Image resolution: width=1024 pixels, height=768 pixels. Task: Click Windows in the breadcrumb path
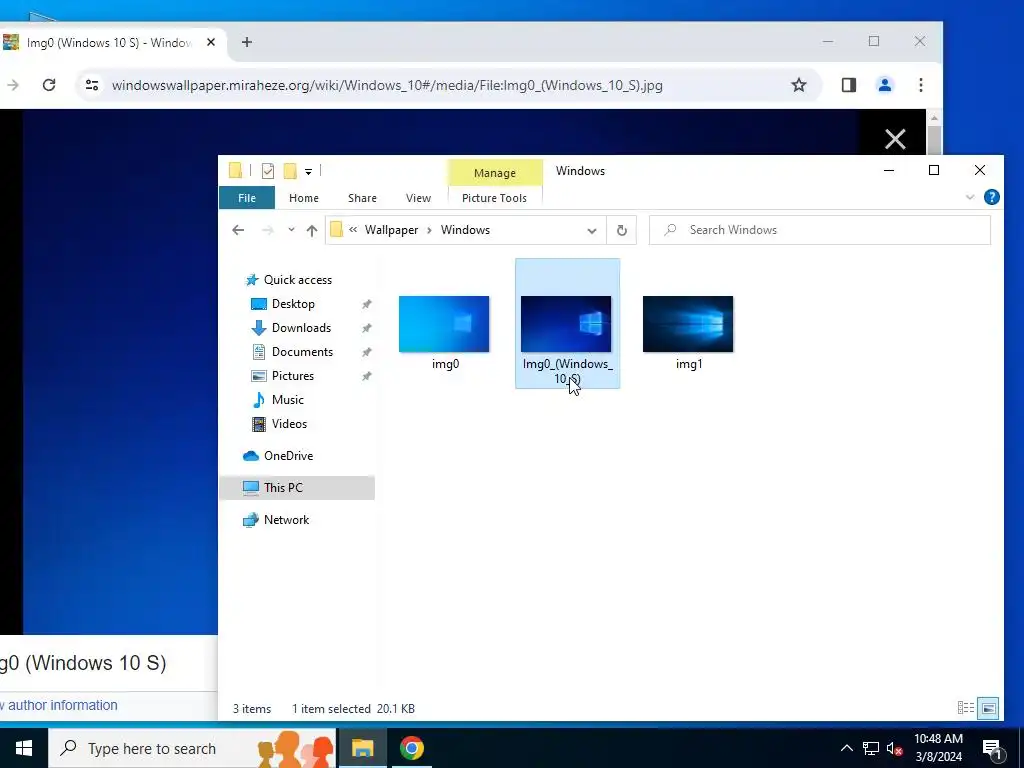click(x=465, y=230)
